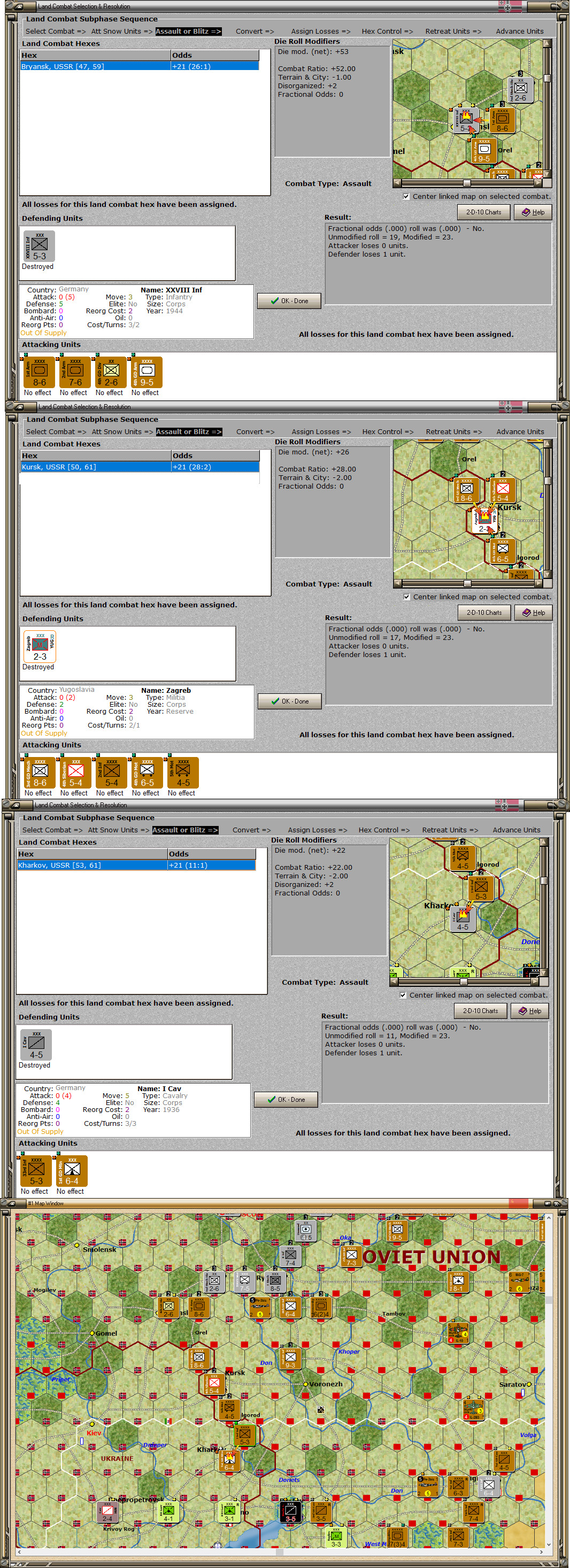Click the 6-5 counter on Kursk dialog mini-map

point(503,552)
